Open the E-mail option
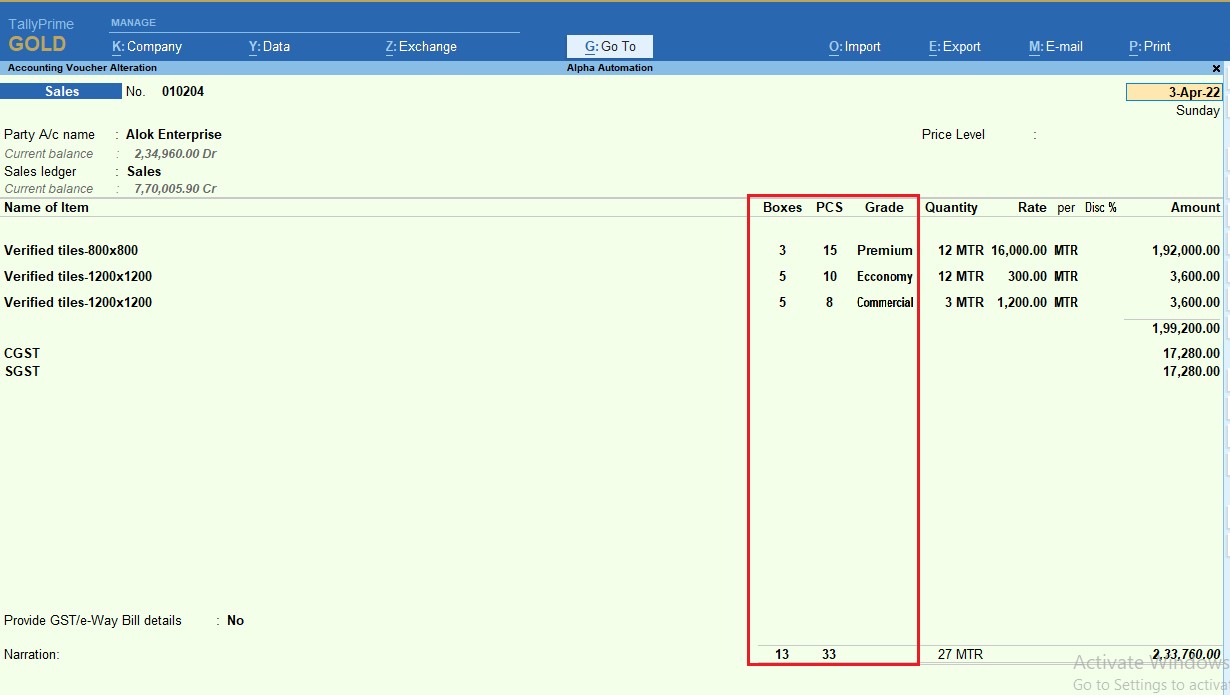This screenshot has height=695, width=1230. 1055,46
